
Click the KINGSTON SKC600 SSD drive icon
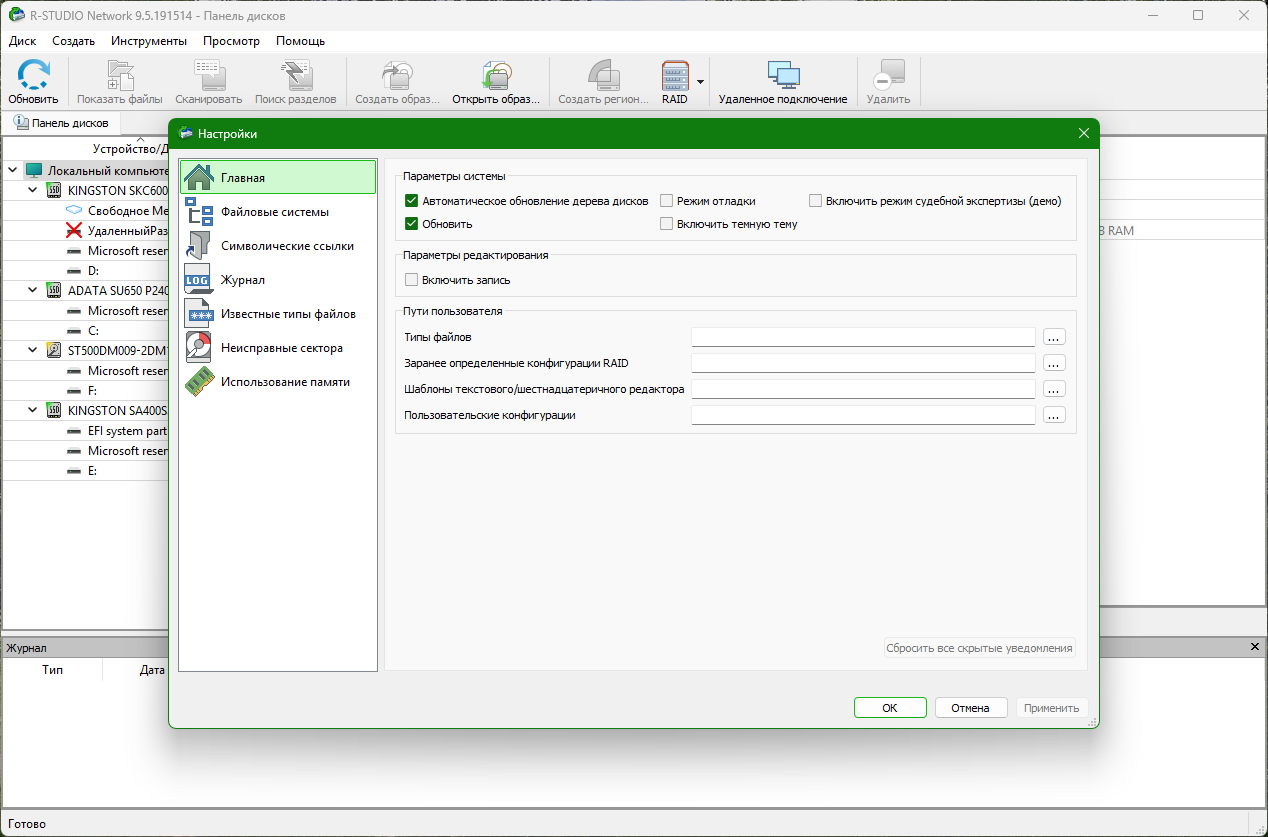click(x=54, y=190)
